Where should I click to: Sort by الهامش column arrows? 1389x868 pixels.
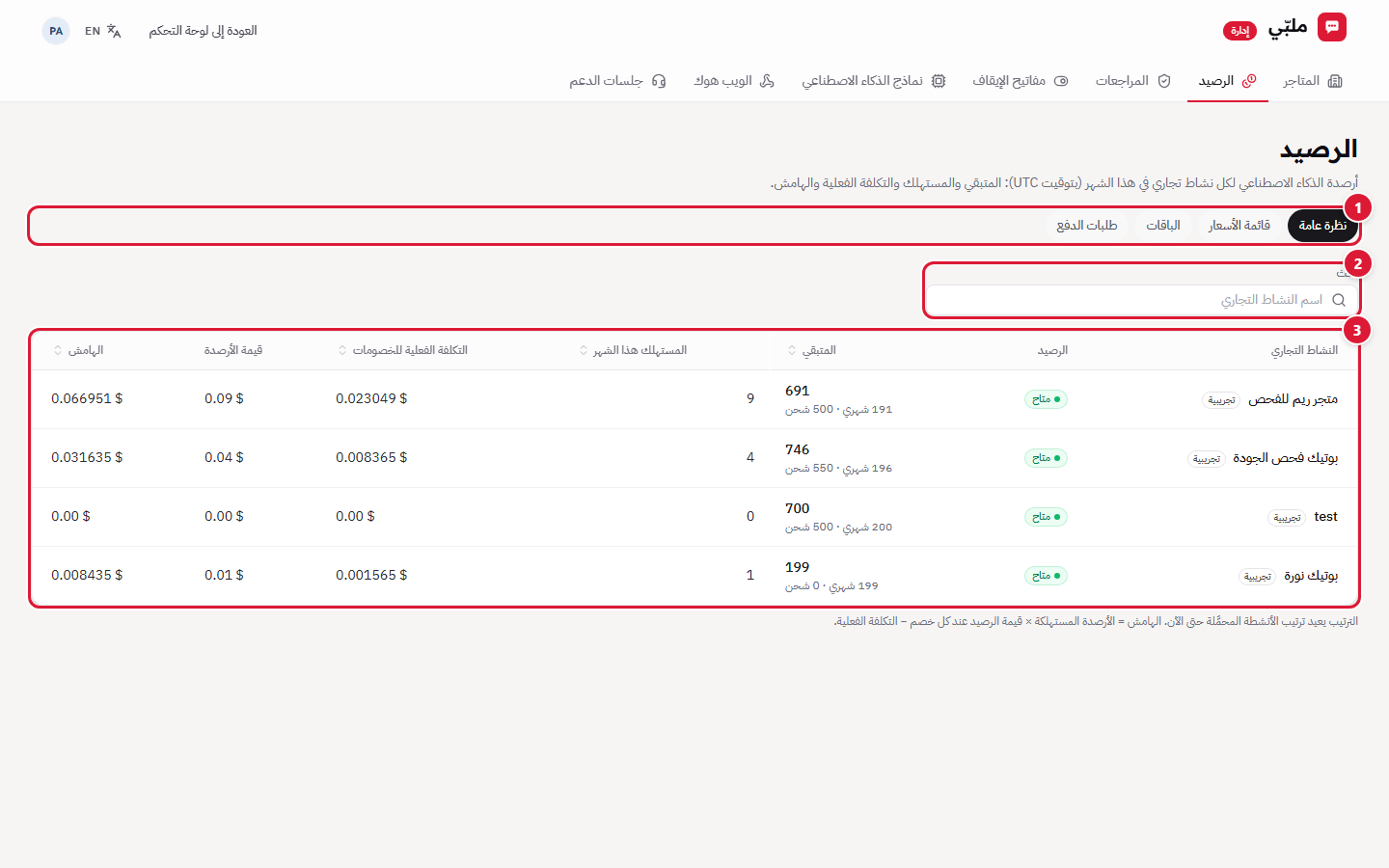58,350
